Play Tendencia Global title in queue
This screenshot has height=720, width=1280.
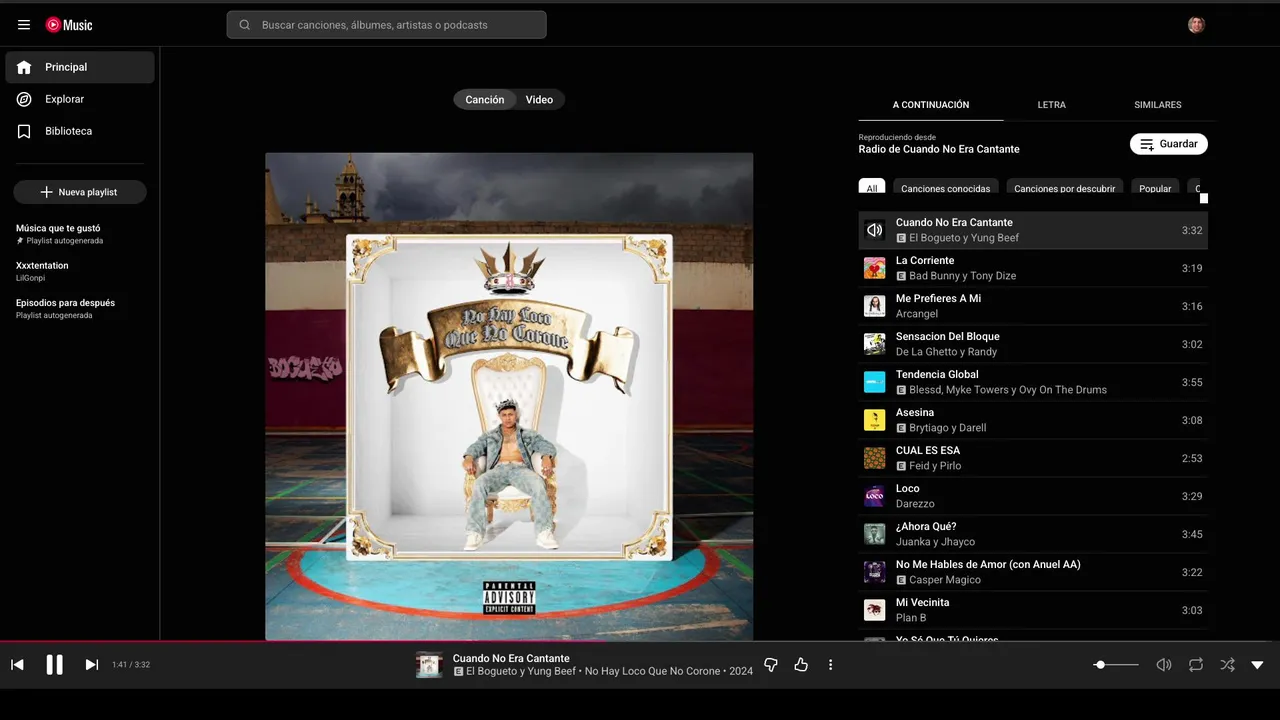click(937, 374)
